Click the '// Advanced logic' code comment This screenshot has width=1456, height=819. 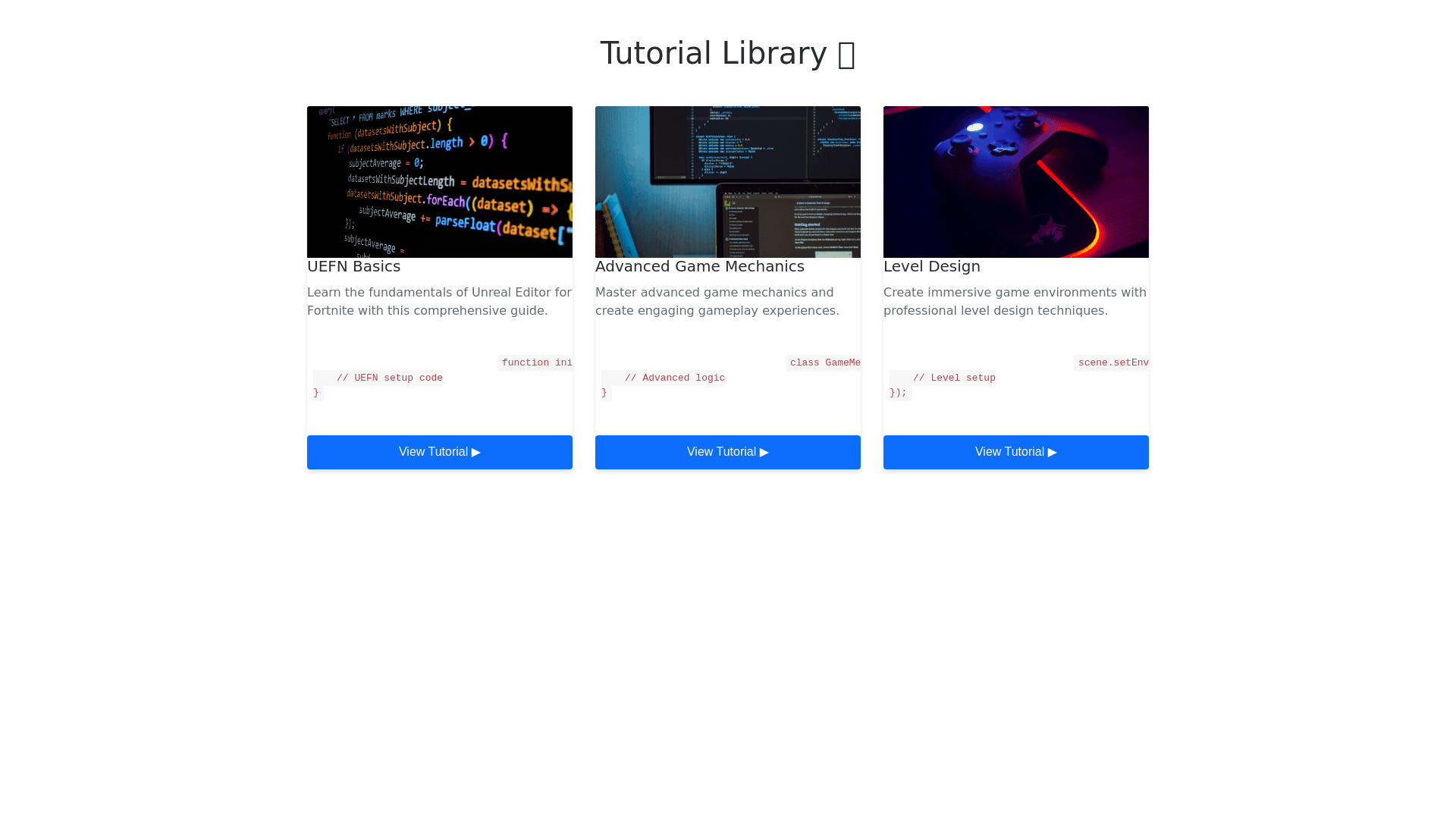(x=674, y=378)
